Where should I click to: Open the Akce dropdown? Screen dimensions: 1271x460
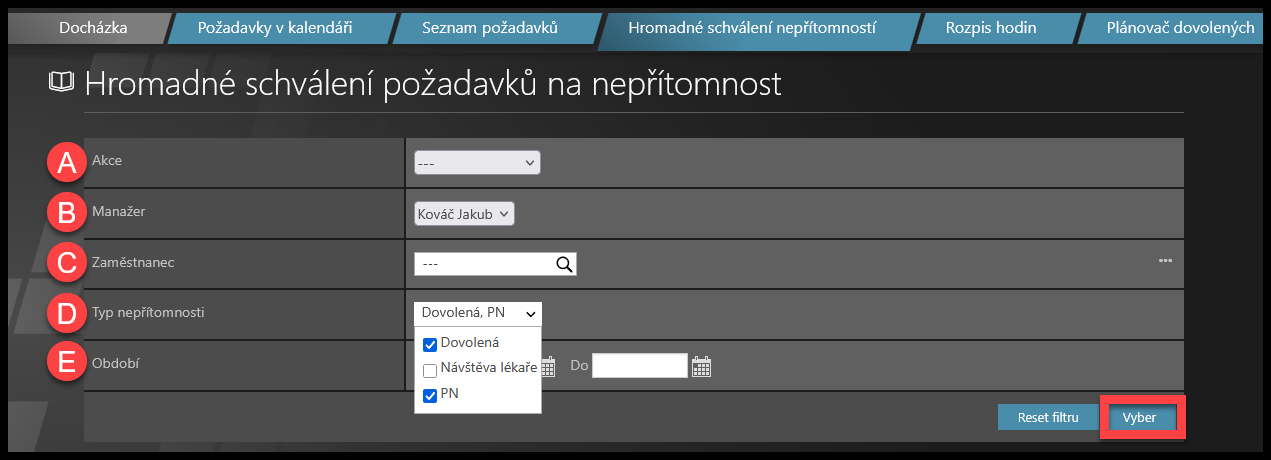point(477,162)
